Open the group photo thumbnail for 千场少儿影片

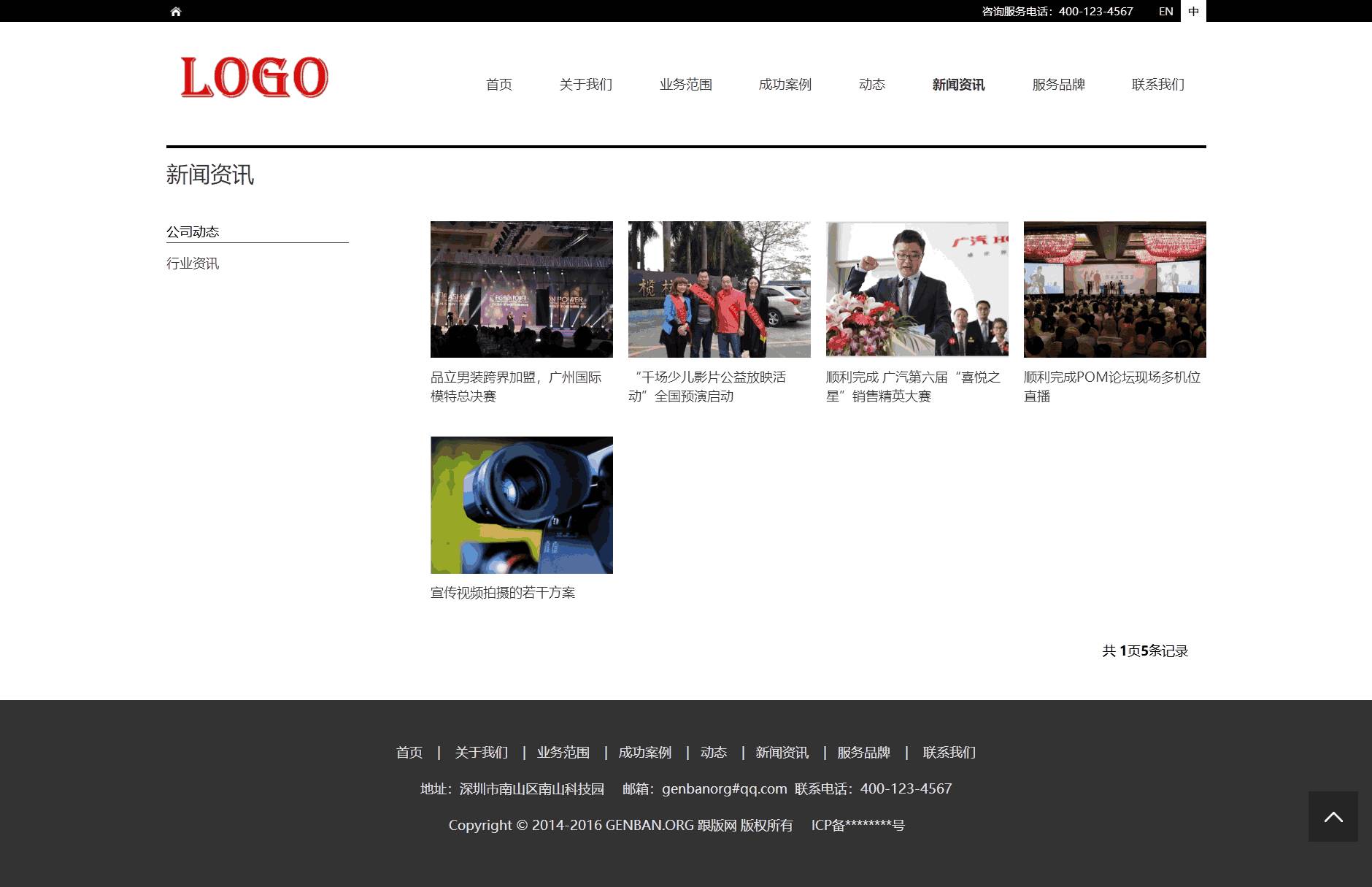click(720, 289)
